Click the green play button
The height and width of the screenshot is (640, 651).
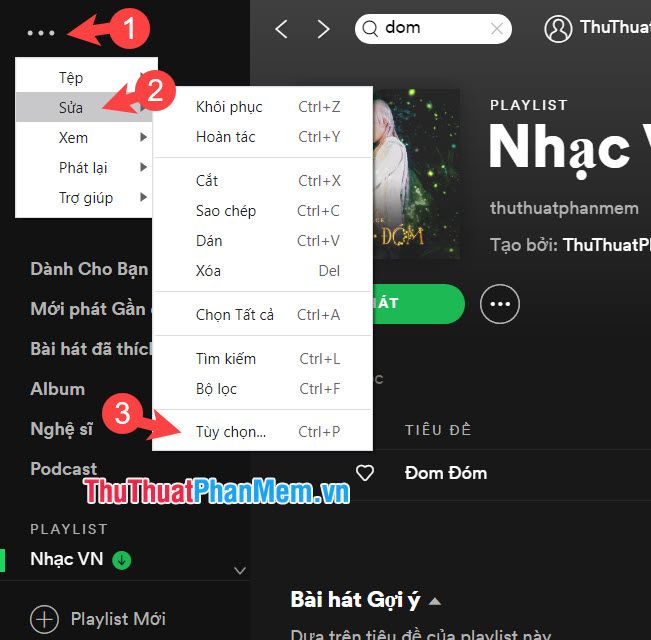click(x=418, y=304)
